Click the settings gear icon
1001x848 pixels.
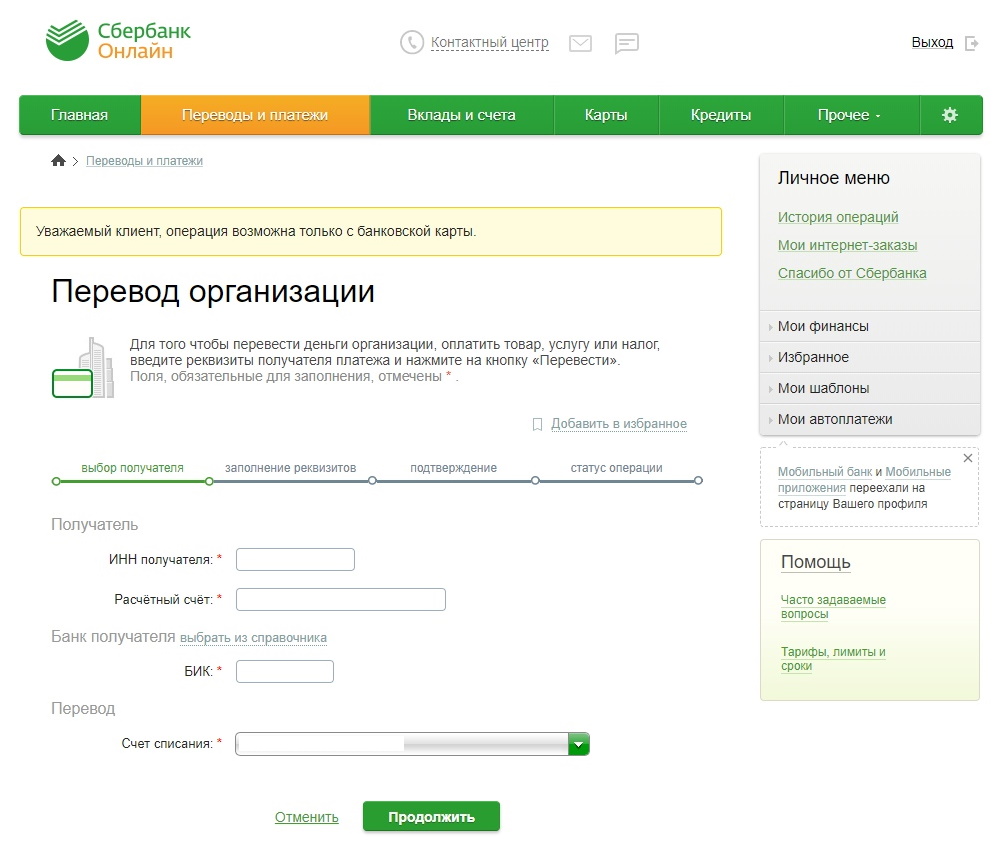[950, 115]
